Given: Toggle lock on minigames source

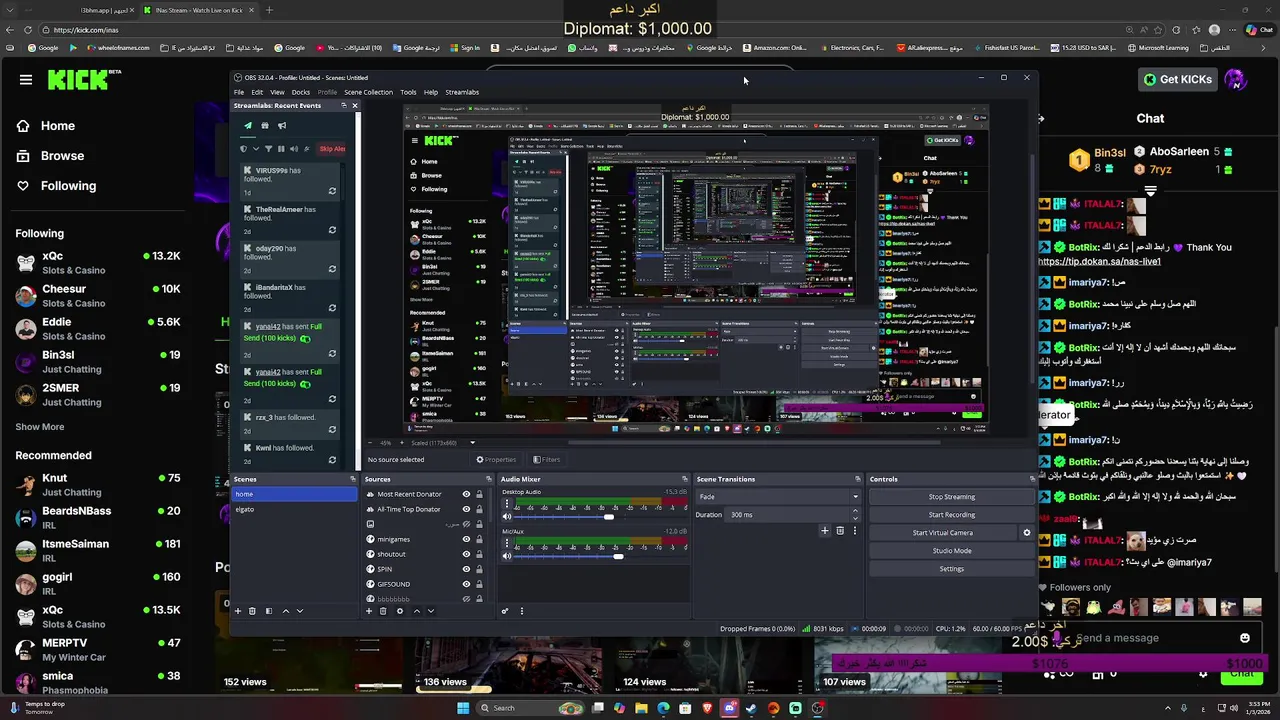Looking at the screenshot, I should 479,539.
